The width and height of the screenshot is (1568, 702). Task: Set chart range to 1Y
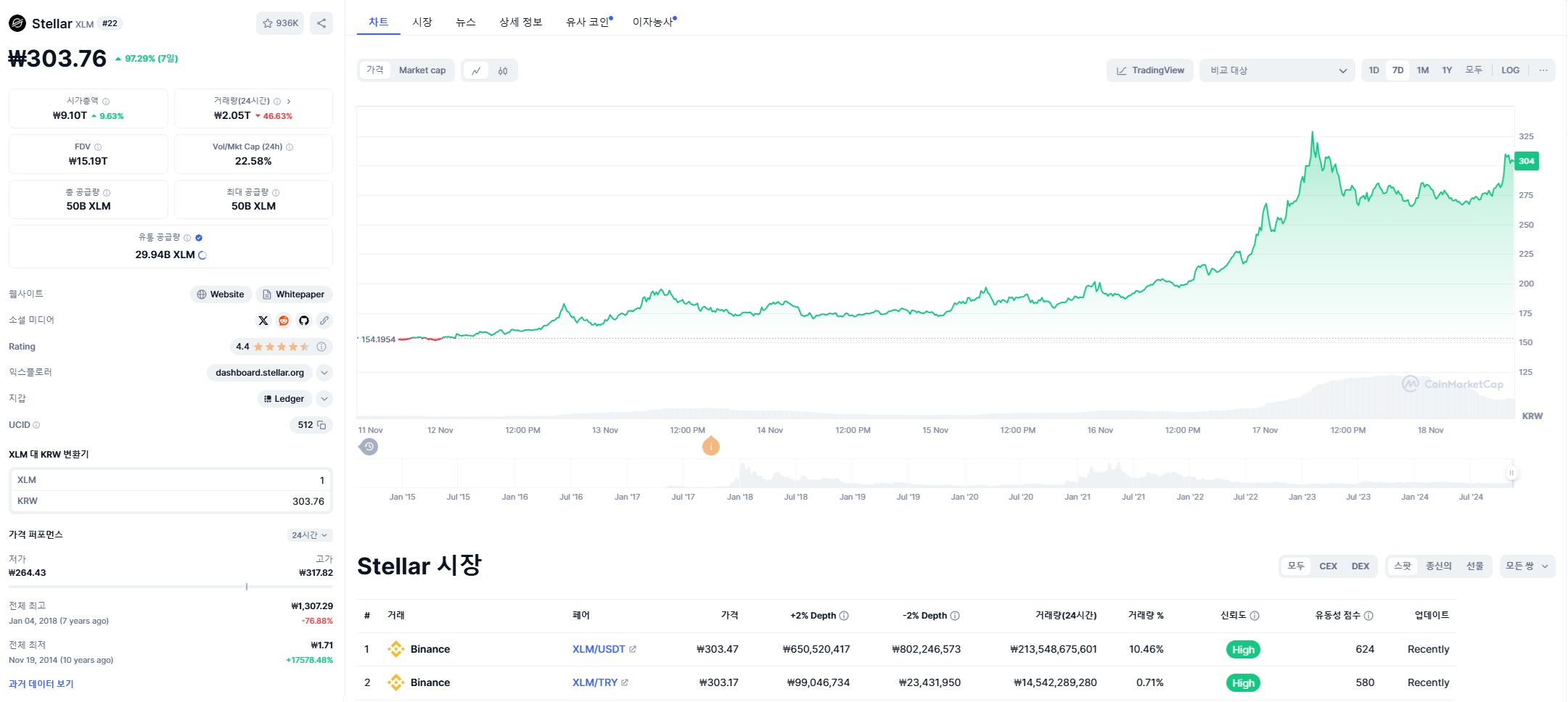click(1447, 70)
